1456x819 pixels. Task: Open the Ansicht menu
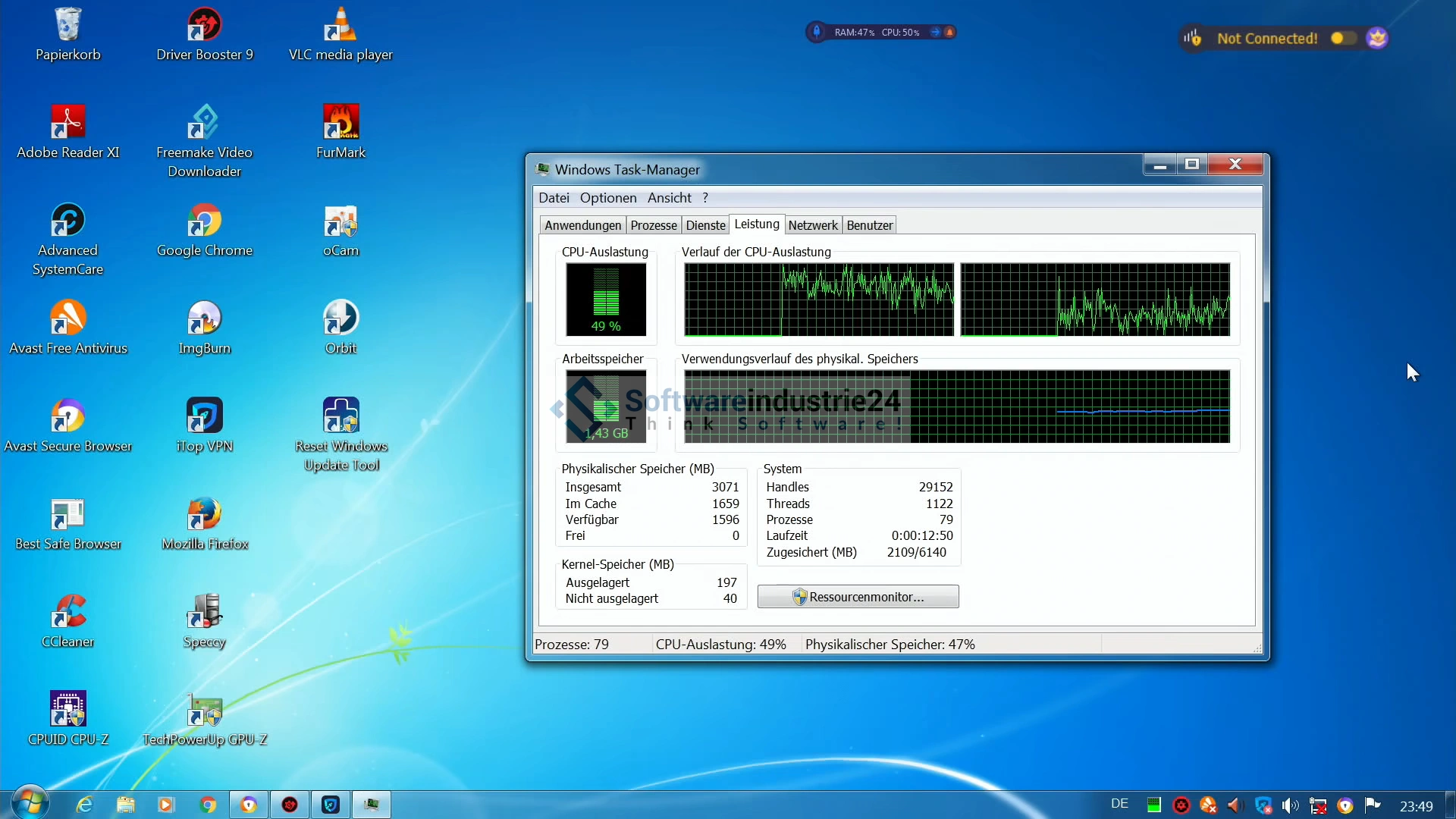[669, 198]
